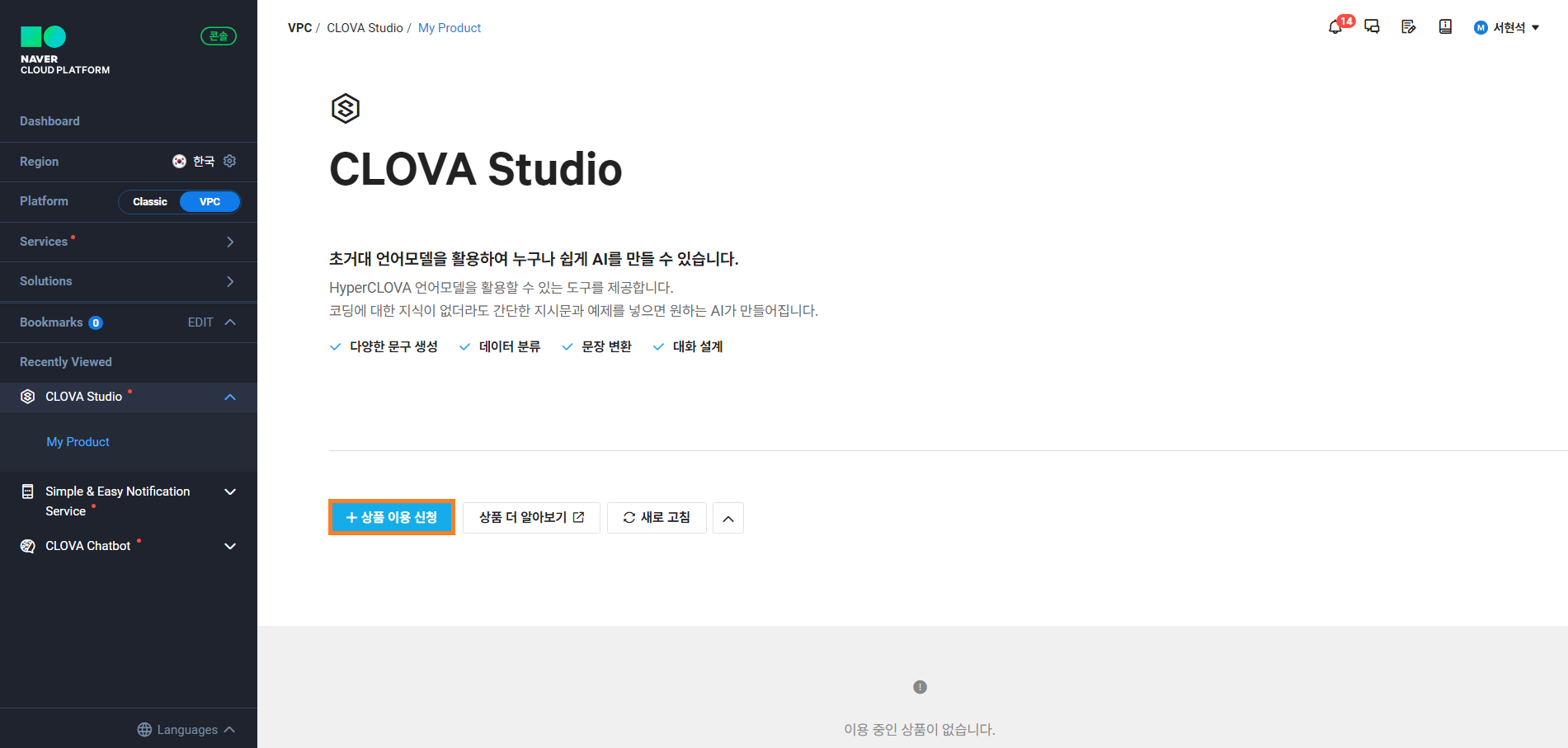
Task: Click the note edit icon in header
Action: click(x=1409, y=27)
